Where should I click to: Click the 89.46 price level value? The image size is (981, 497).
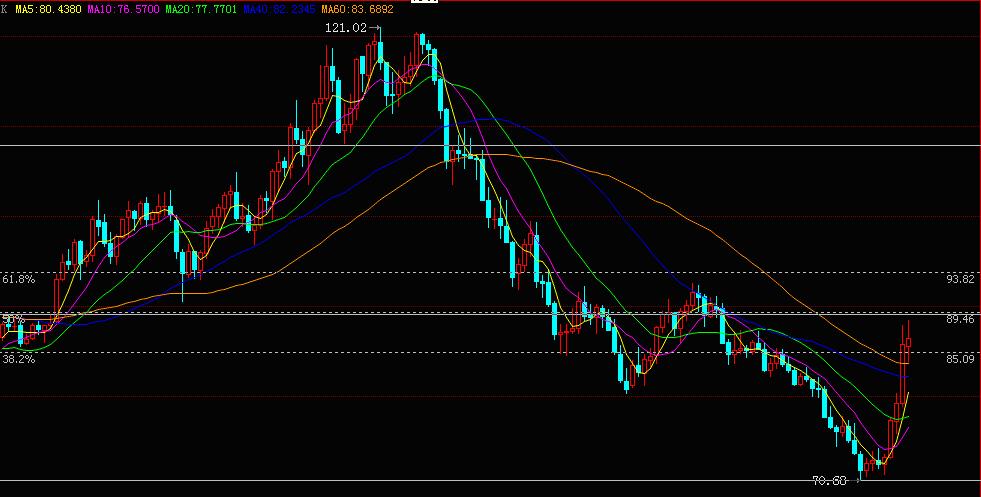coord(961,319)
